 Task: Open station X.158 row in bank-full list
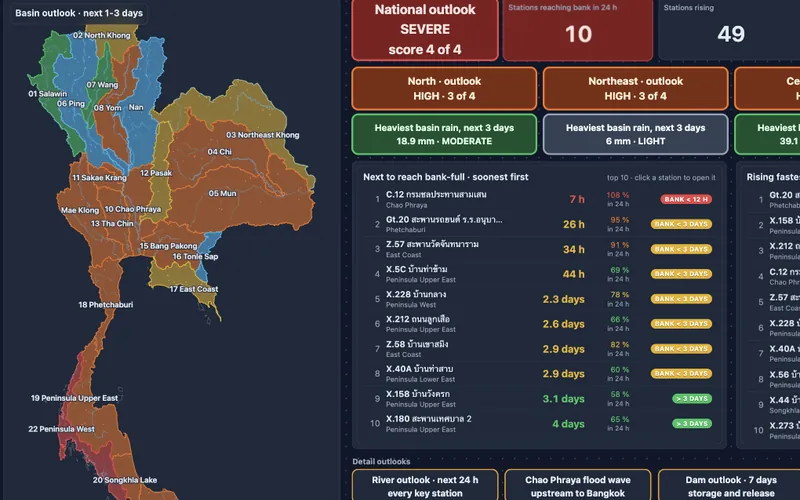click(x=541, y=398)
